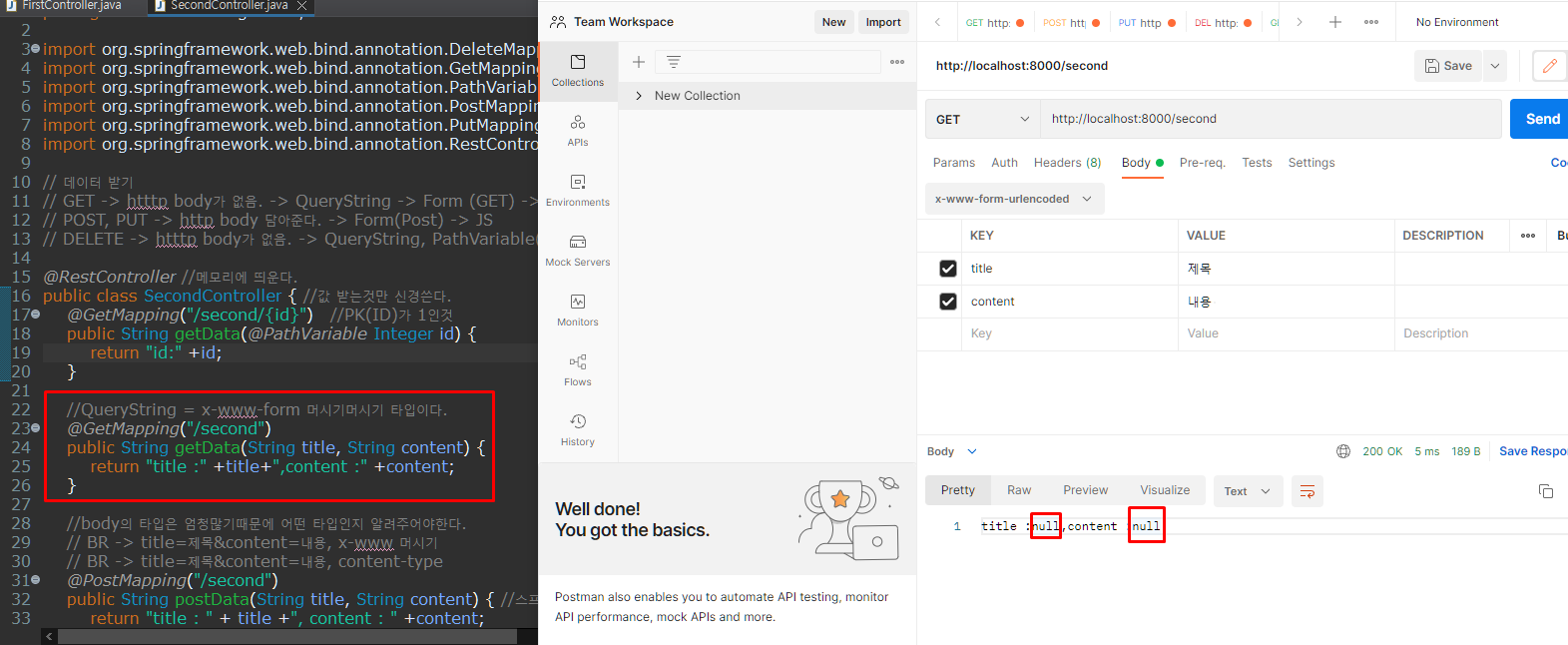1568x645 pixels.
Task: Open the APIs sidebar panel
Action: click(x=578, y=131)
